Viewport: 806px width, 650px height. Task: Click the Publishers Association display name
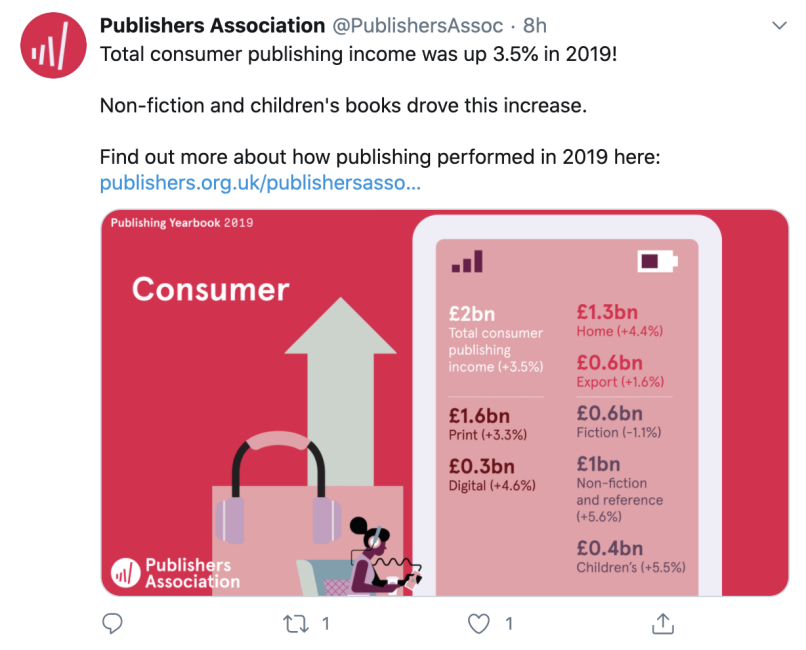coord(212,25)
